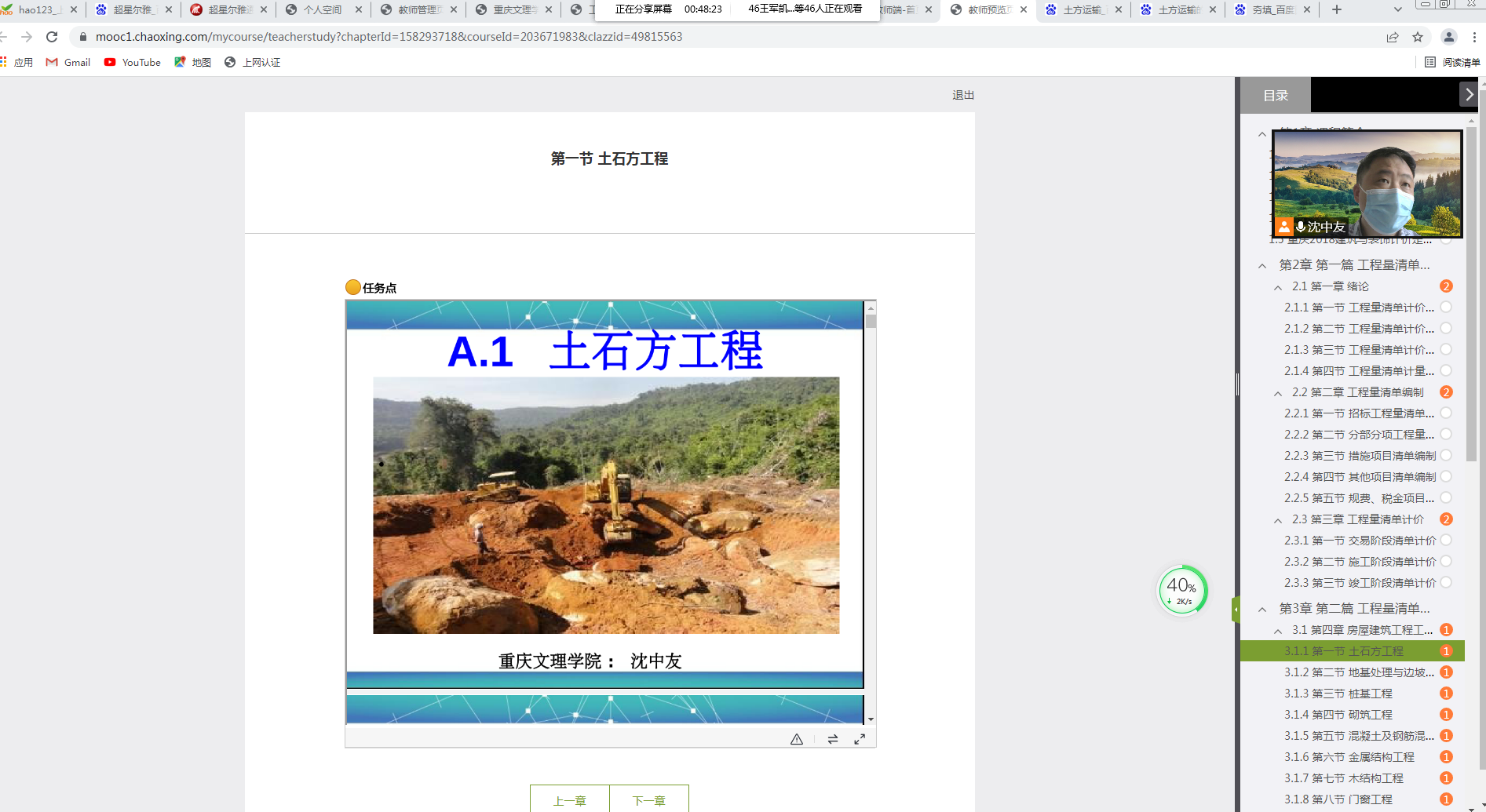Image resolution: width=1486 pixels, height=812 pixels.
Task: Open 阅读清单 via the reading list icon
Action: (1430, 61)
